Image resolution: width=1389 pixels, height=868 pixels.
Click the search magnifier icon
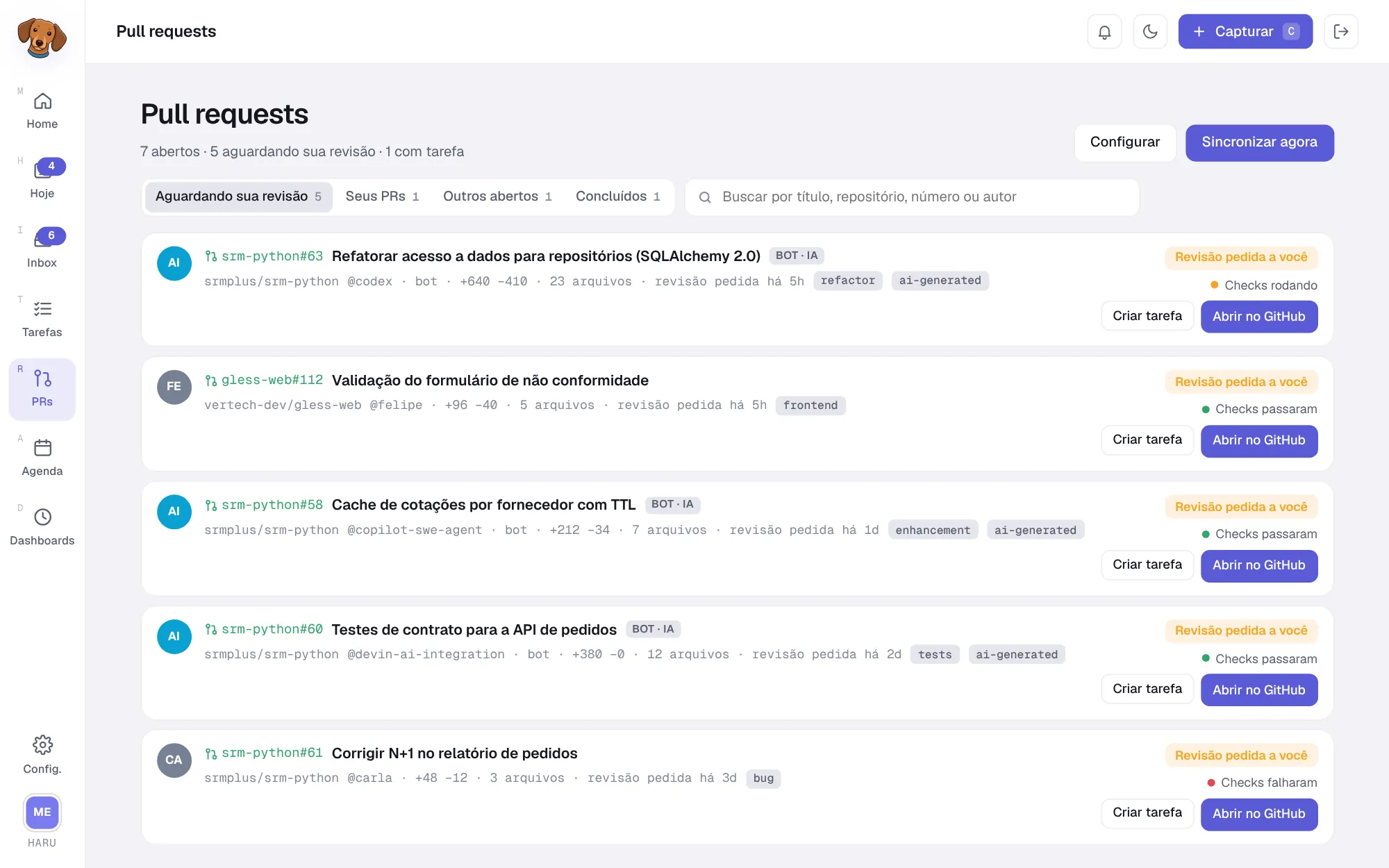click(x=705, y=197)
